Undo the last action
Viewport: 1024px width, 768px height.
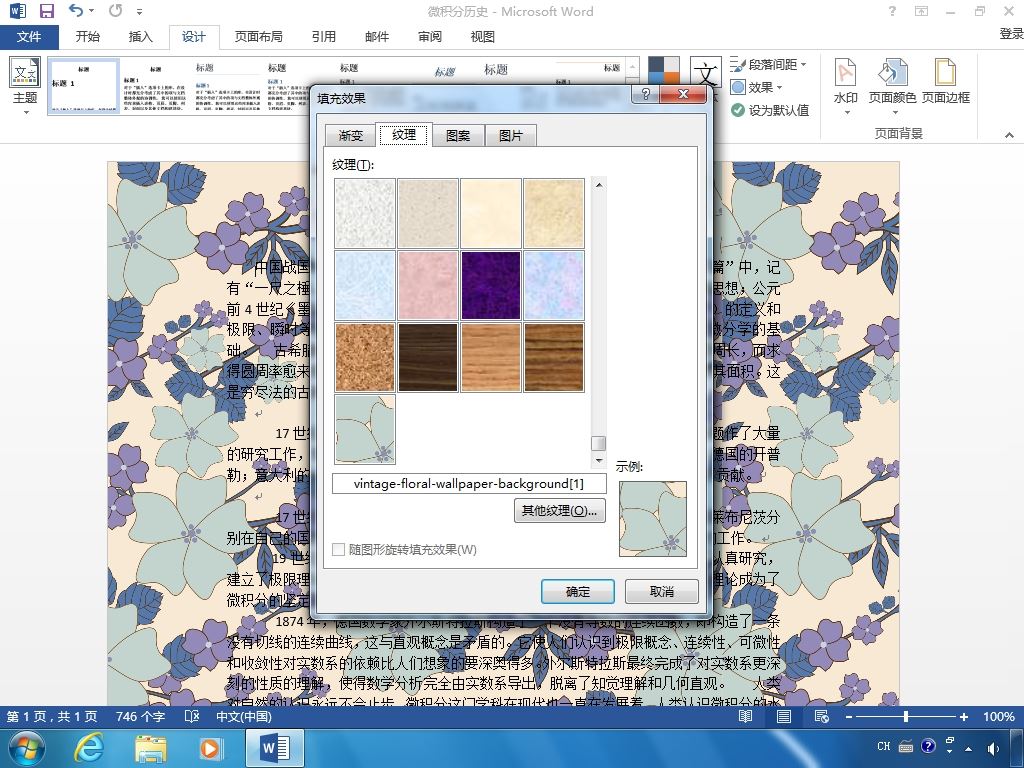tap(76, 11)
